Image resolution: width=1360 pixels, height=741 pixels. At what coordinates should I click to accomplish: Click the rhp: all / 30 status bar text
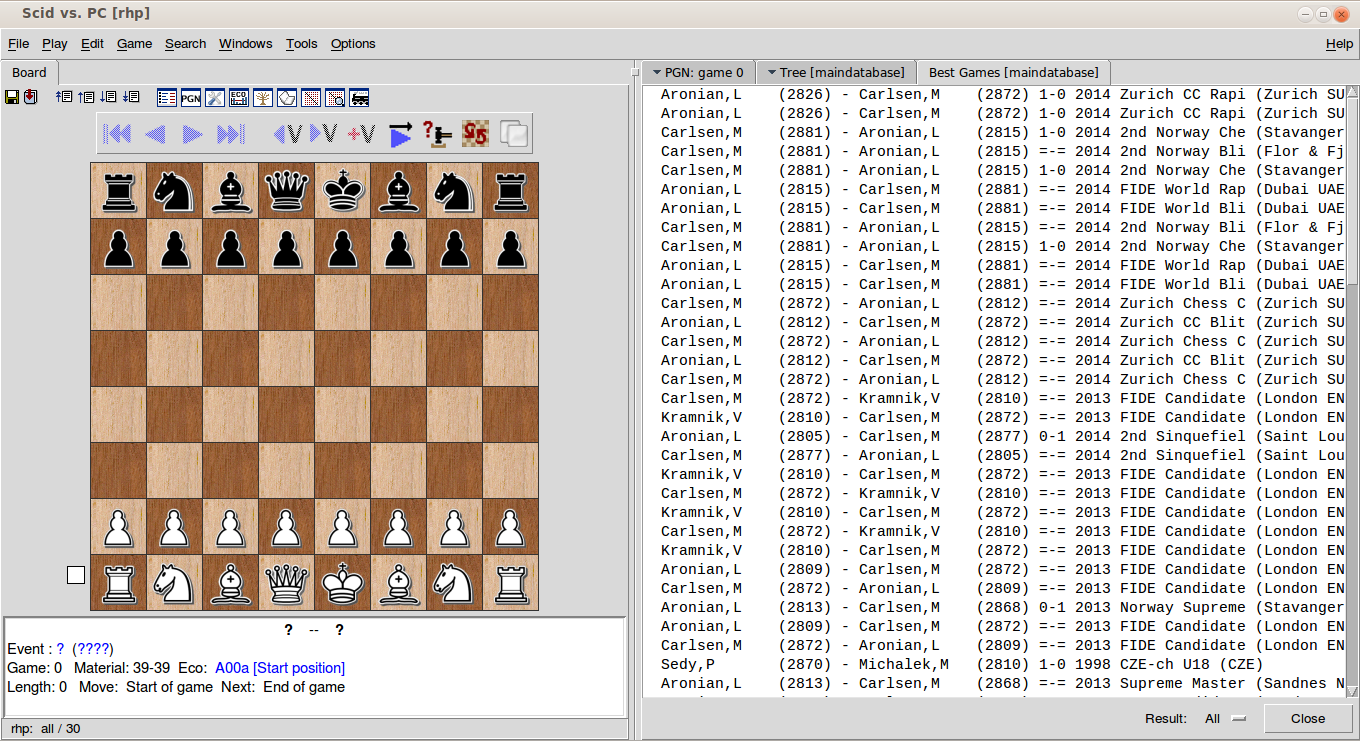coord(45,729)
